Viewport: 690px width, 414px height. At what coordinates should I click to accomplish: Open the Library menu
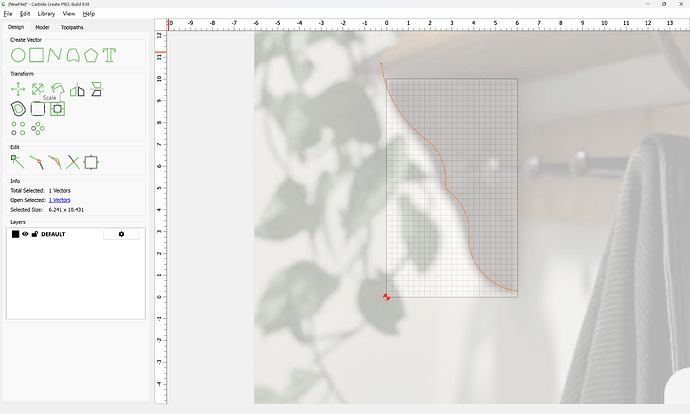click(x=46, y=14)
